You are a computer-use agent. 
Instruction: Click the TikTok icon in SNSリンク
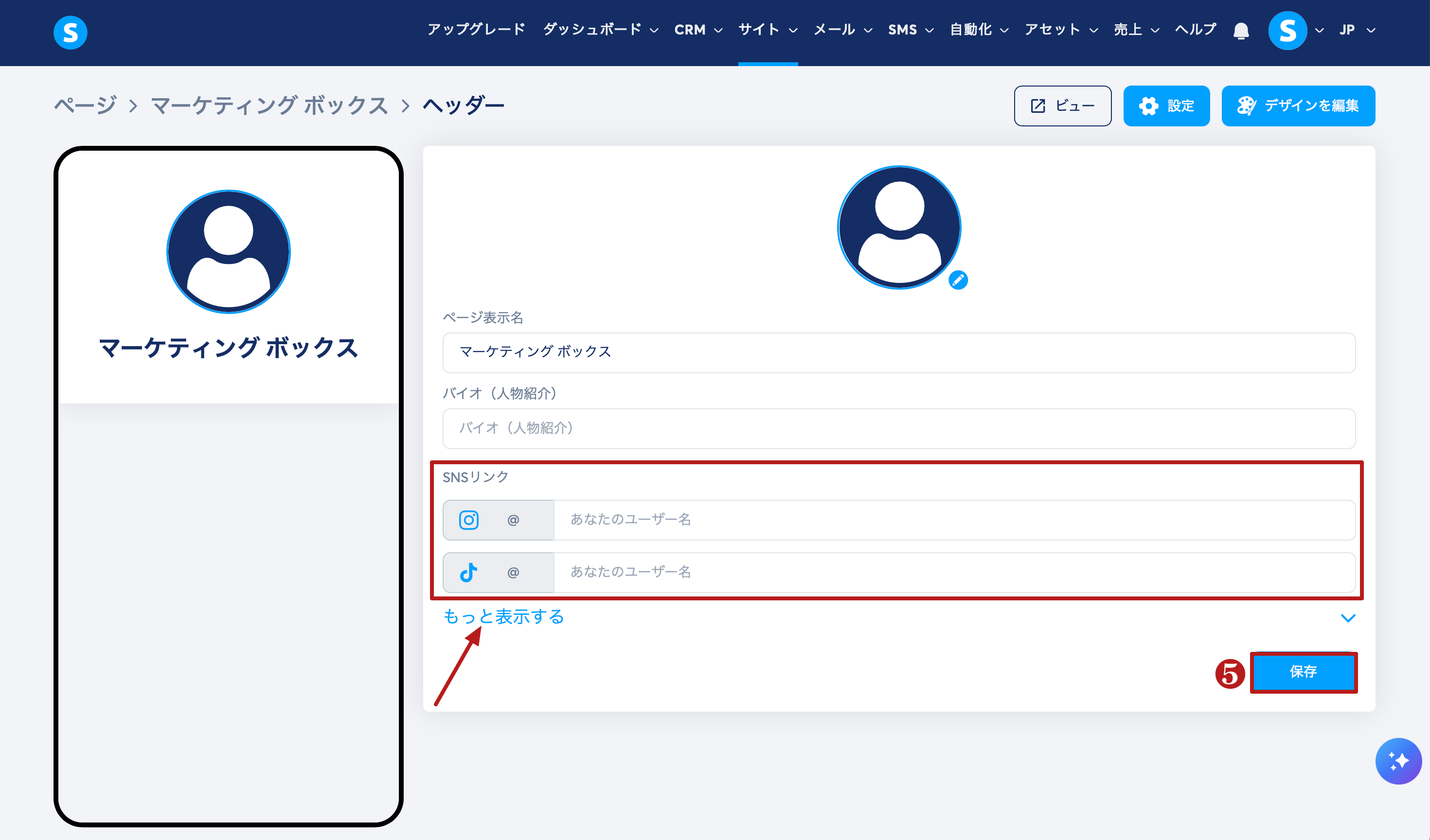tap(469, 572)
